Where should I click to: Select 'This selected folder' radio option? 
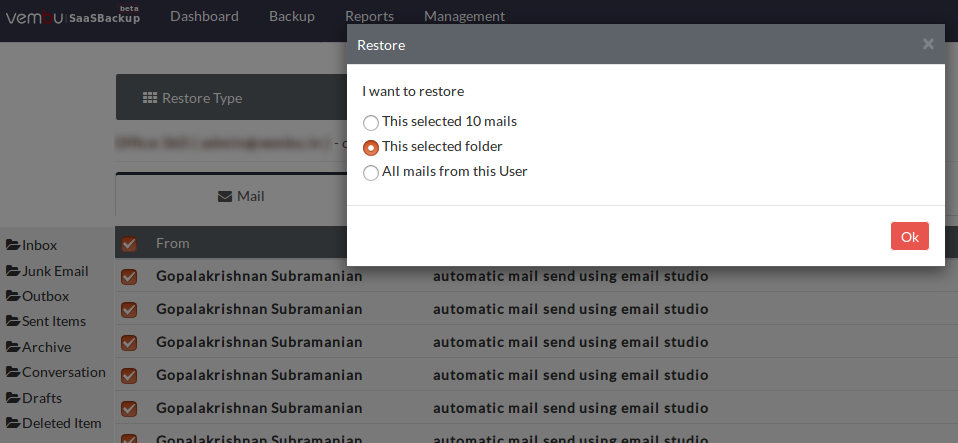(370, 148)
